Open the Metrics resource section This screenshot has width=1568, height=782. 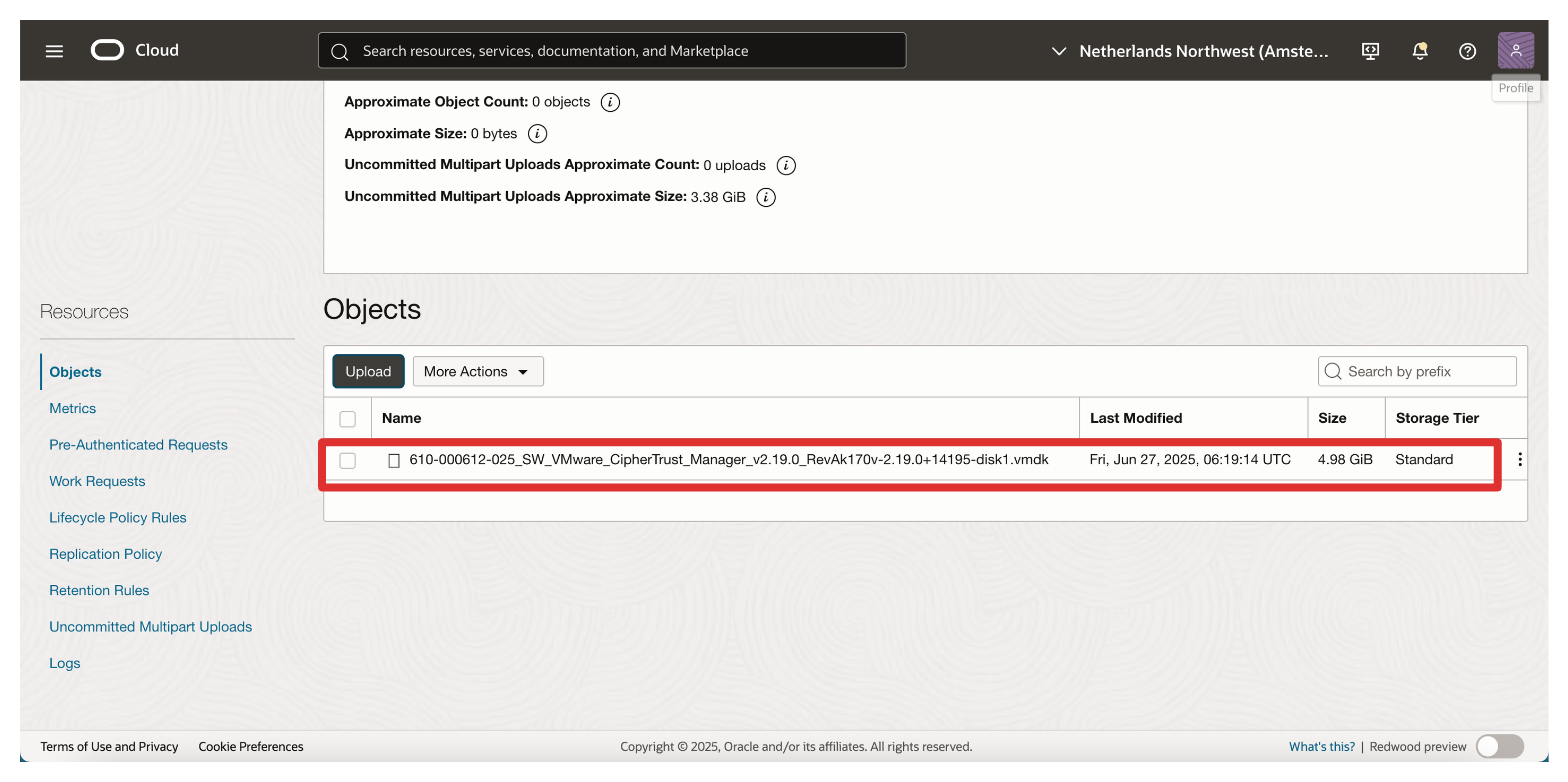click(73, 408)
